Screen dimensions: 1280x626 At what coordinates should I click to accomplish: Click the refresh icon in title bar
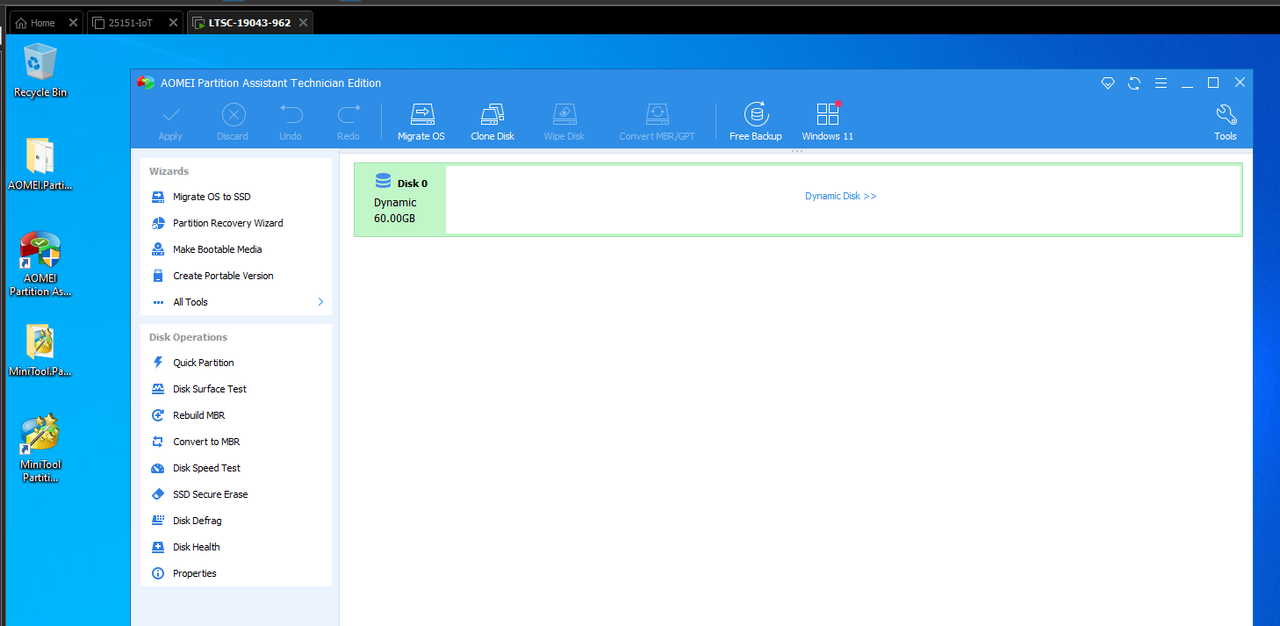(x=1134, y=83)
